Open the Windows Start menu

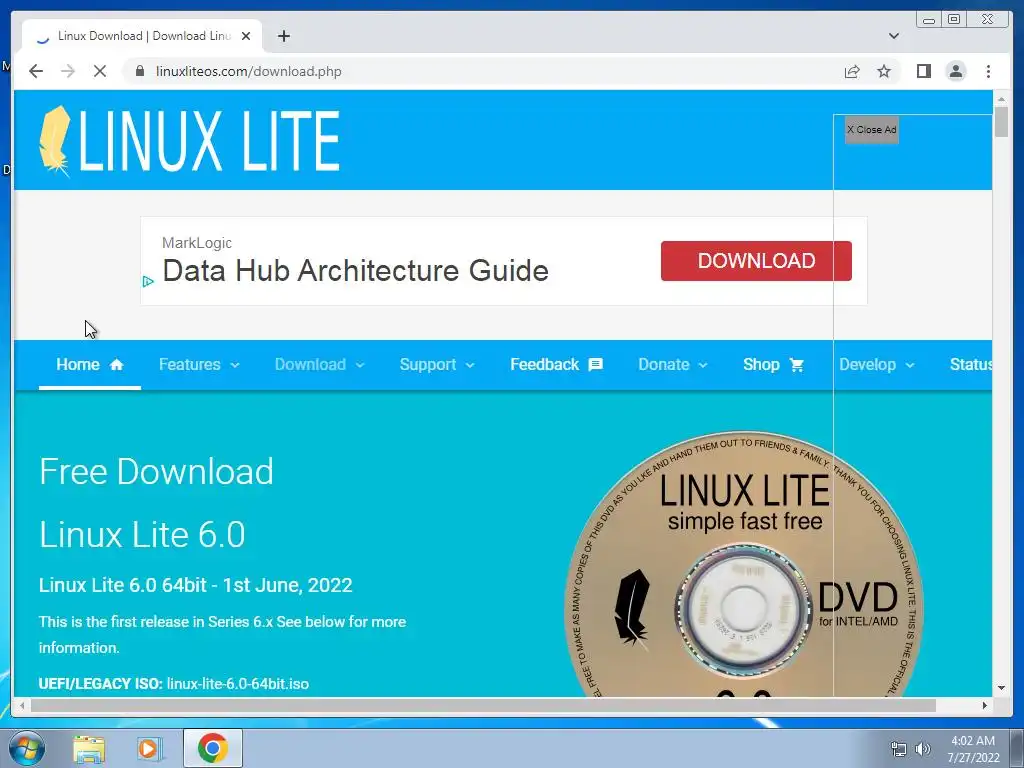tap(27, 749)
